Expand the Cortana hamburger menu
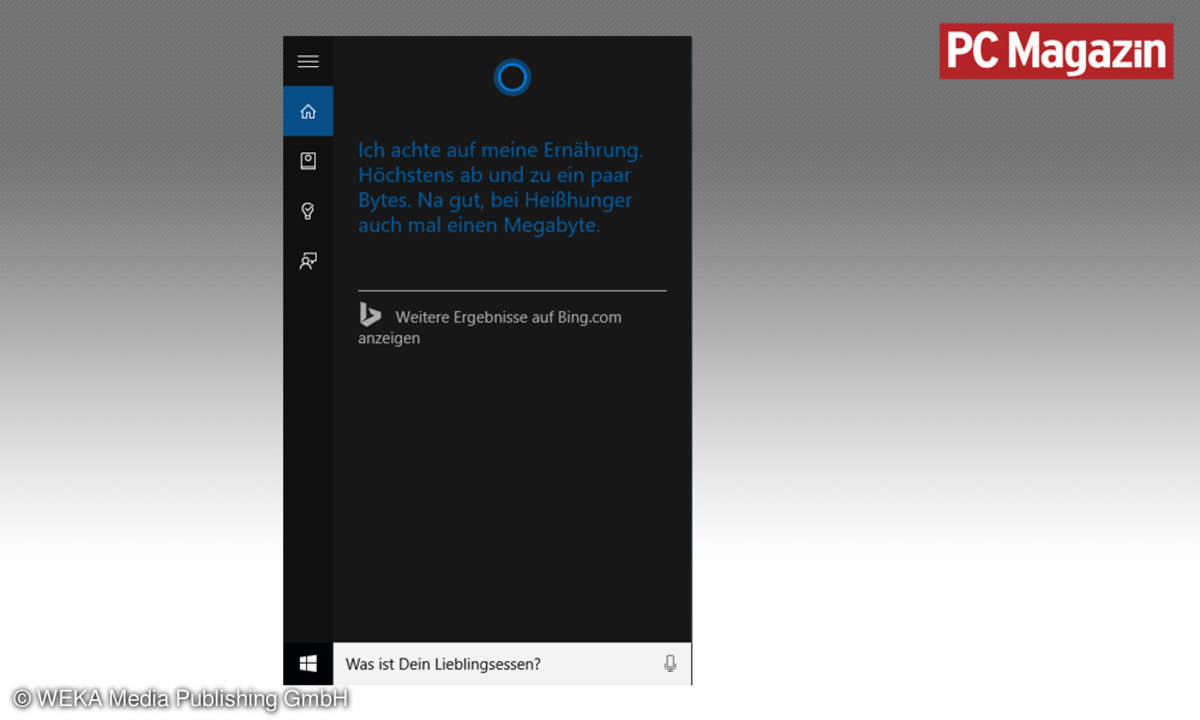Image resolution: width=1200 pixels, height=720 pixels. (308, 61)
